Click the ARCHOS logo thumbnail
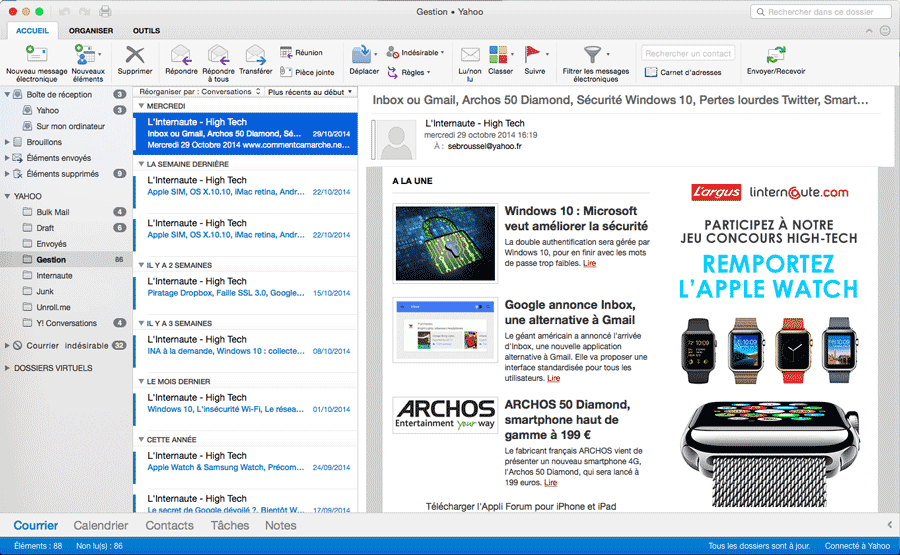Viewport: 900px width, 555px height. pyautogui.click(x=445, y=415)
